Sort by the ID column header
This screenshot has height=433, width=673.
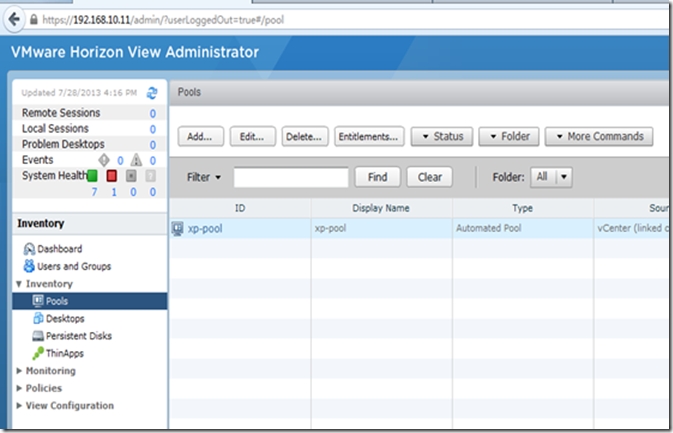(240, 208)
